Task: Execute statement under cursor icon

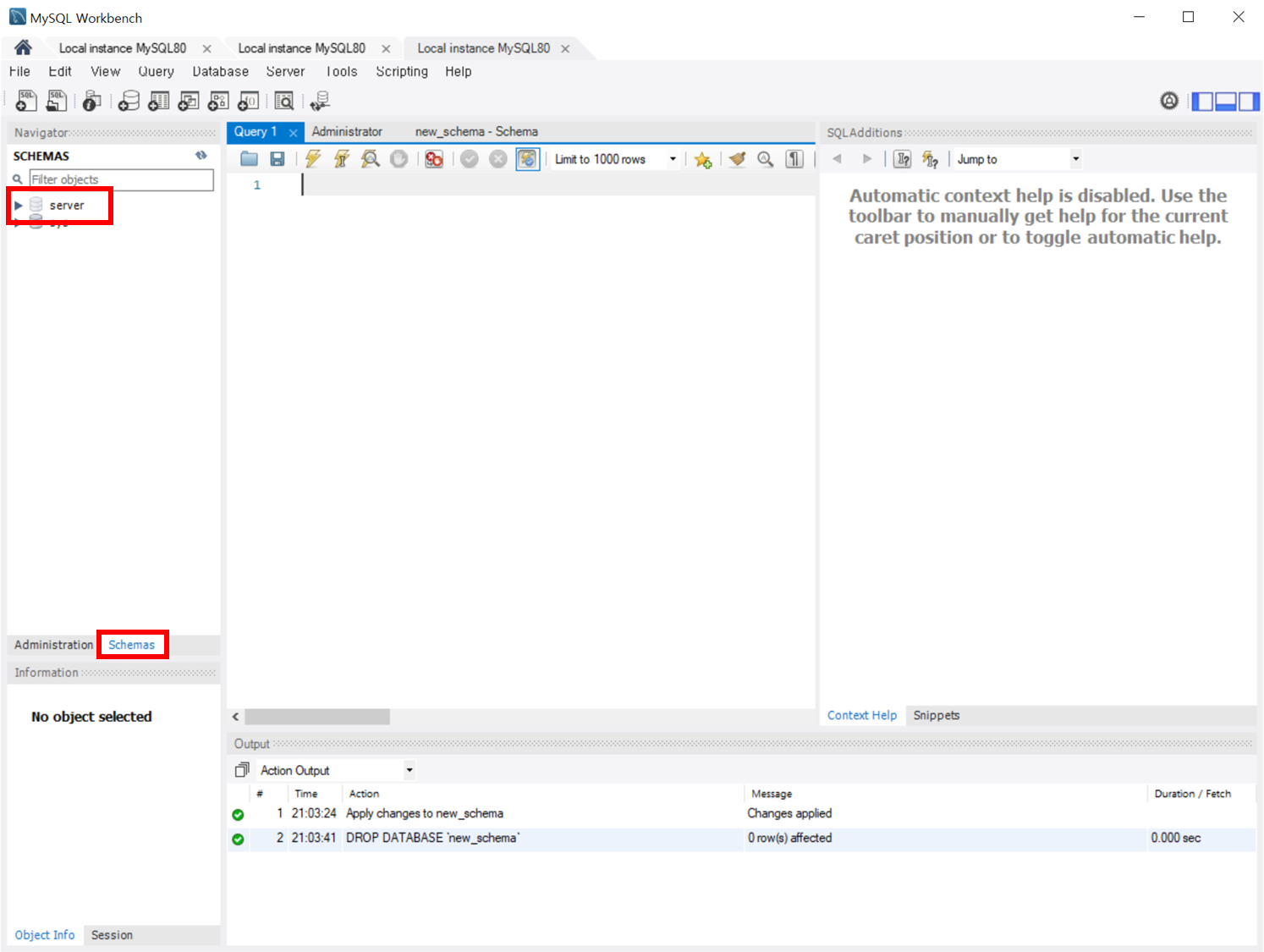Action: coord(342,159)
